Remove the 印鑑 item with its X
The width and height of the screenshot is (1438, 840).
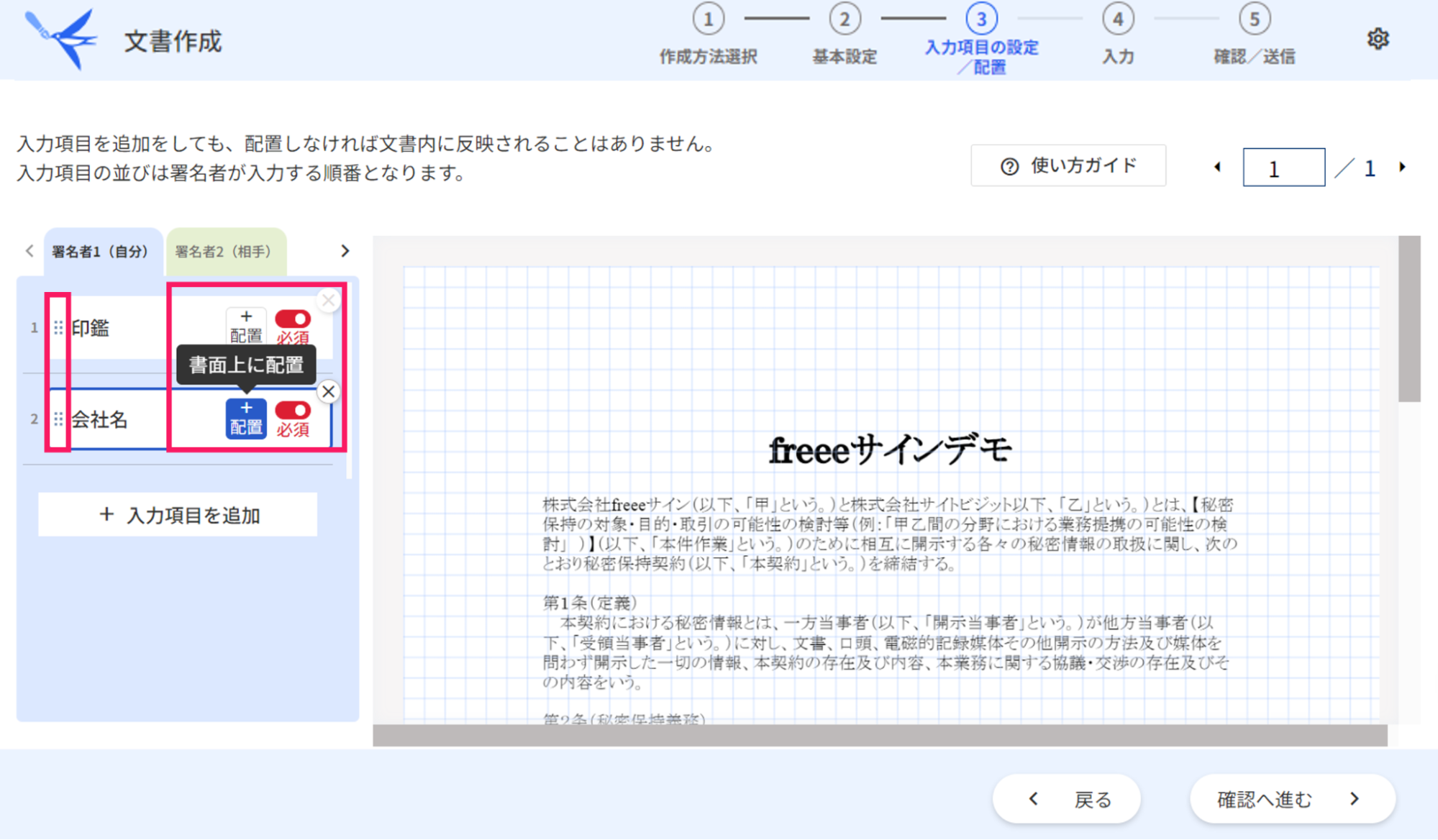tap(329, 301)
